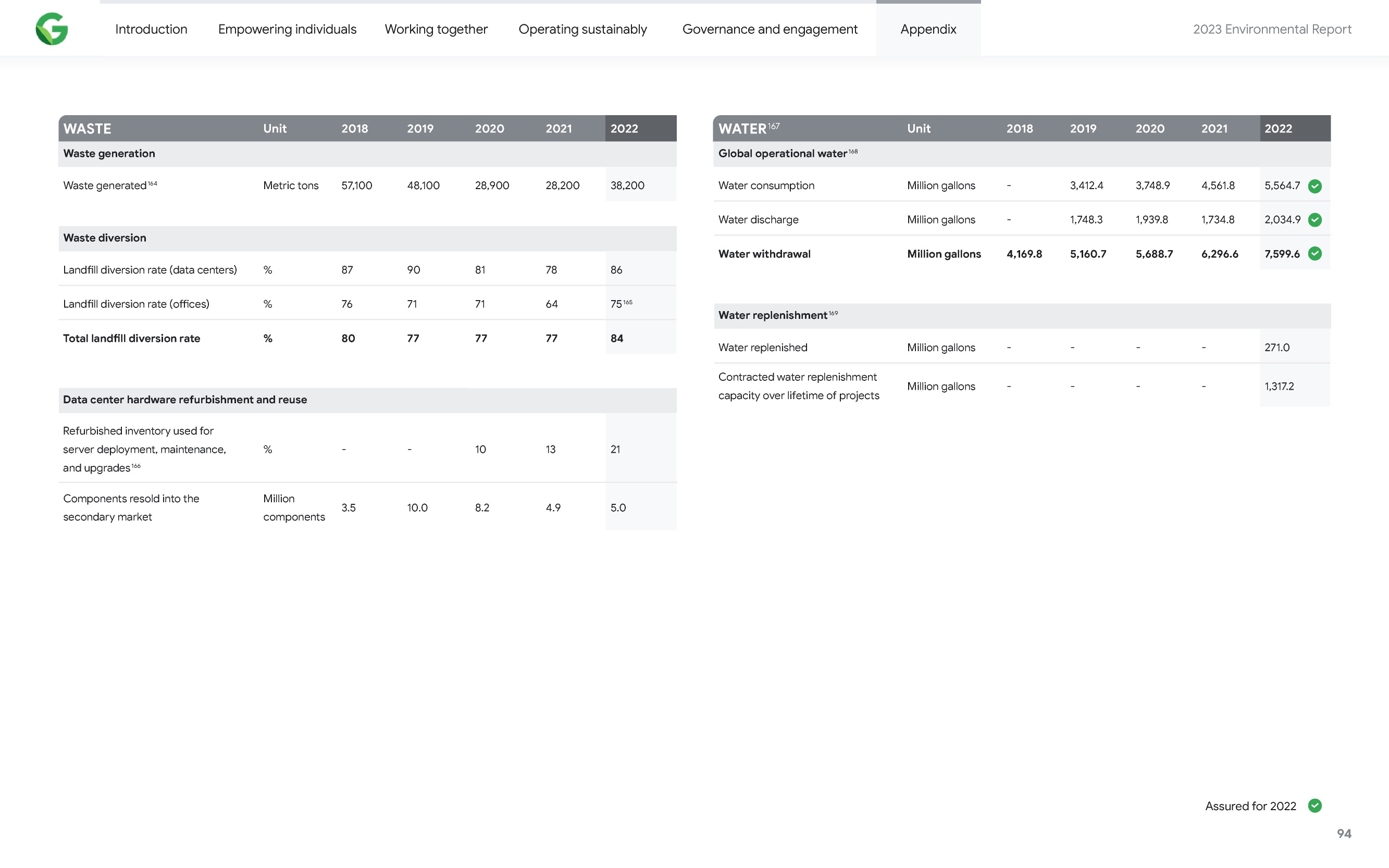Click the 2023 Environmental Report title
The width and height of the screenshot is (1389, 868).
1272,29
